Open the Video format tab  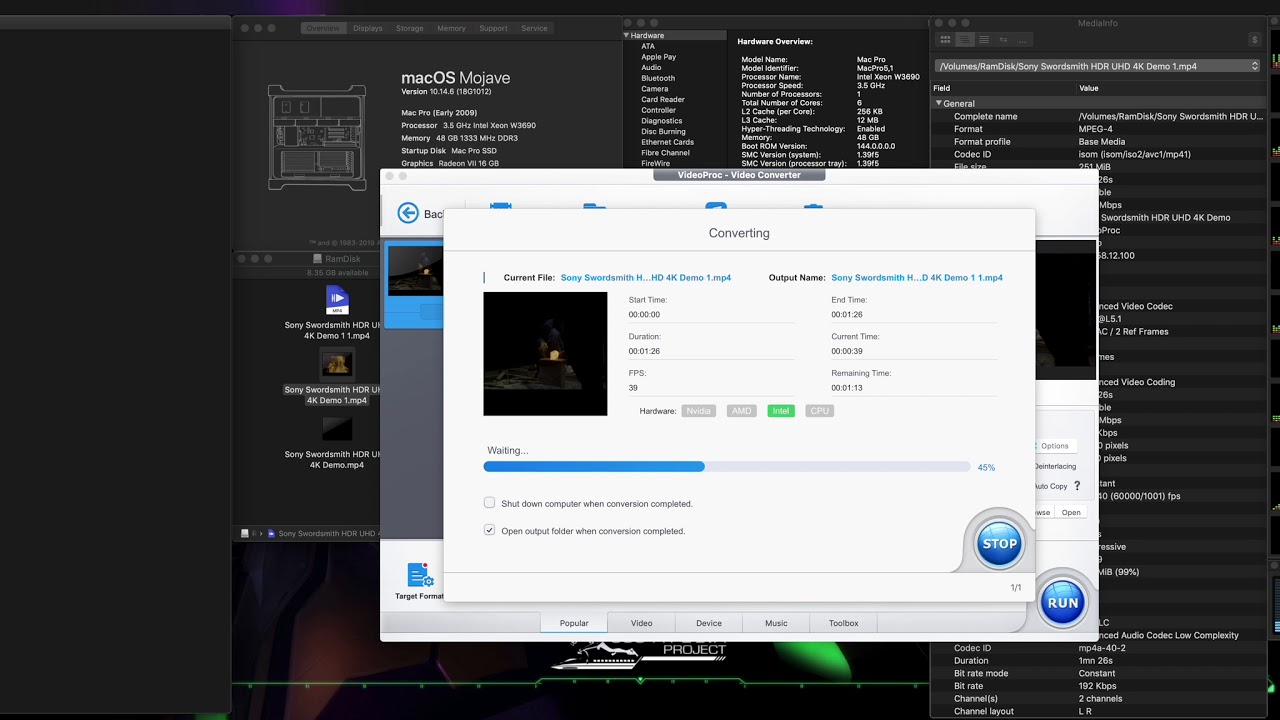(642, 623)
